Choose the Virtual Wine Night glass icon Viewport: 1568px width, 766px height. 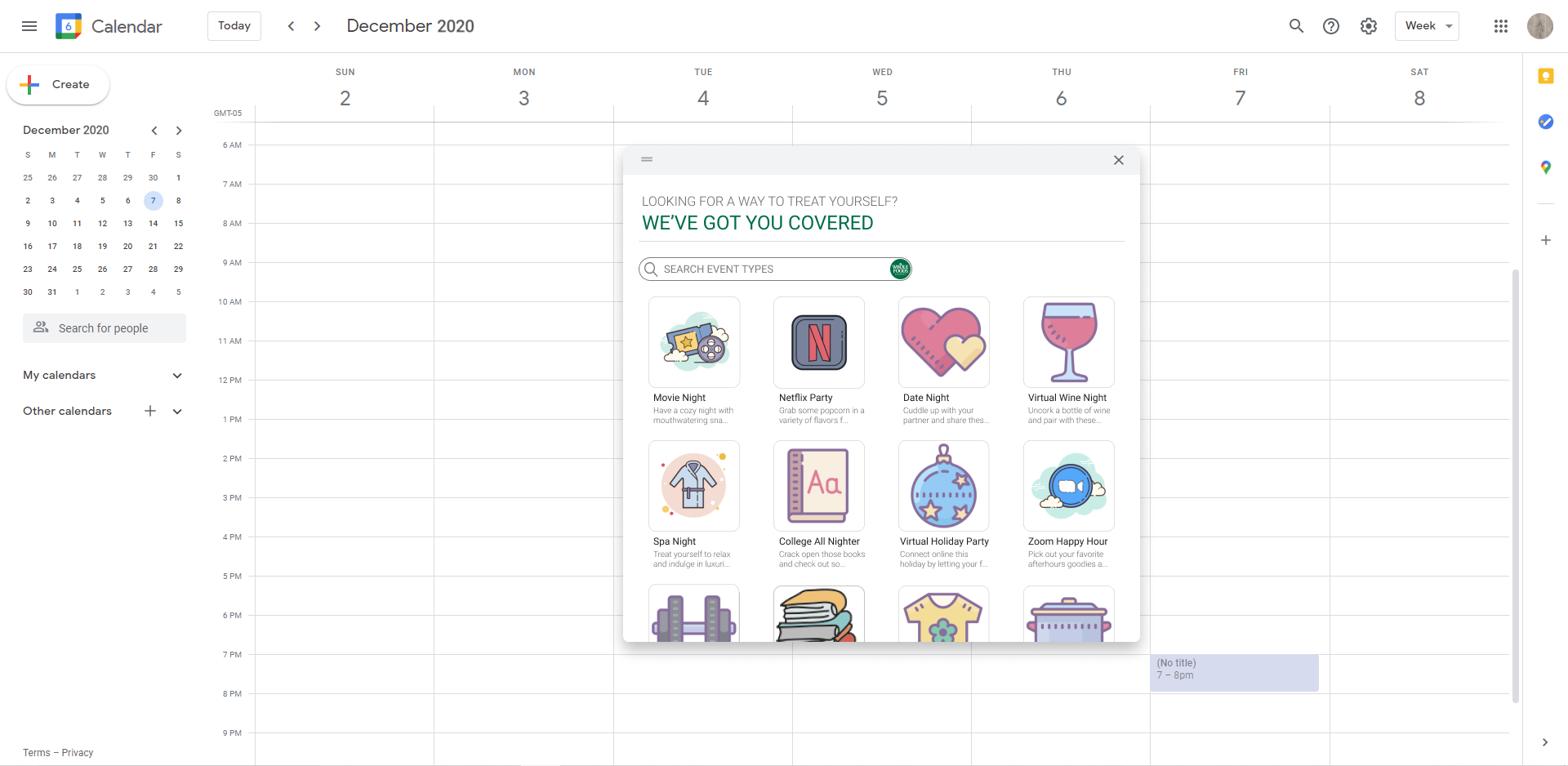coord(1069,342)
